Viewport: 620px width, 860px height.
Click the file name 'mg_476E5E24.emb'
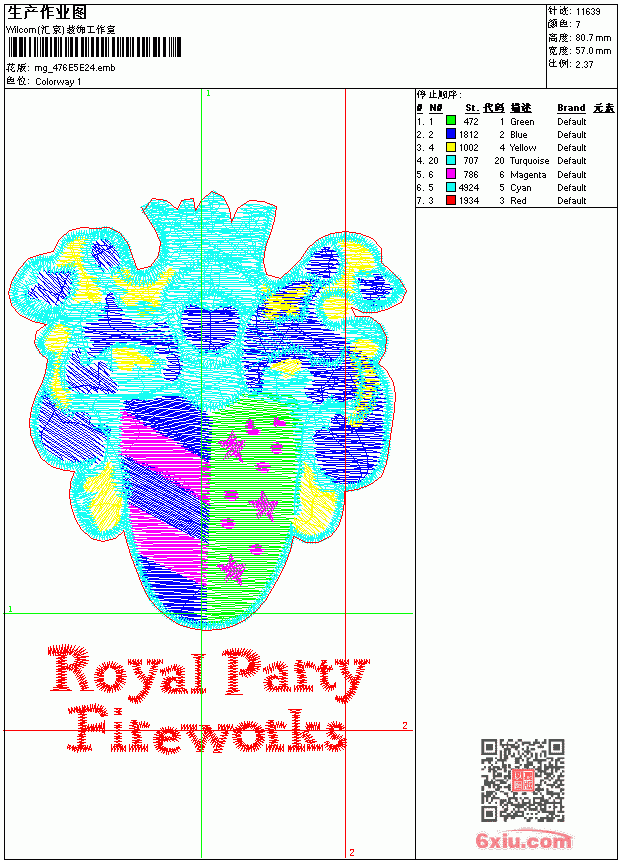(x=75, y=67)
